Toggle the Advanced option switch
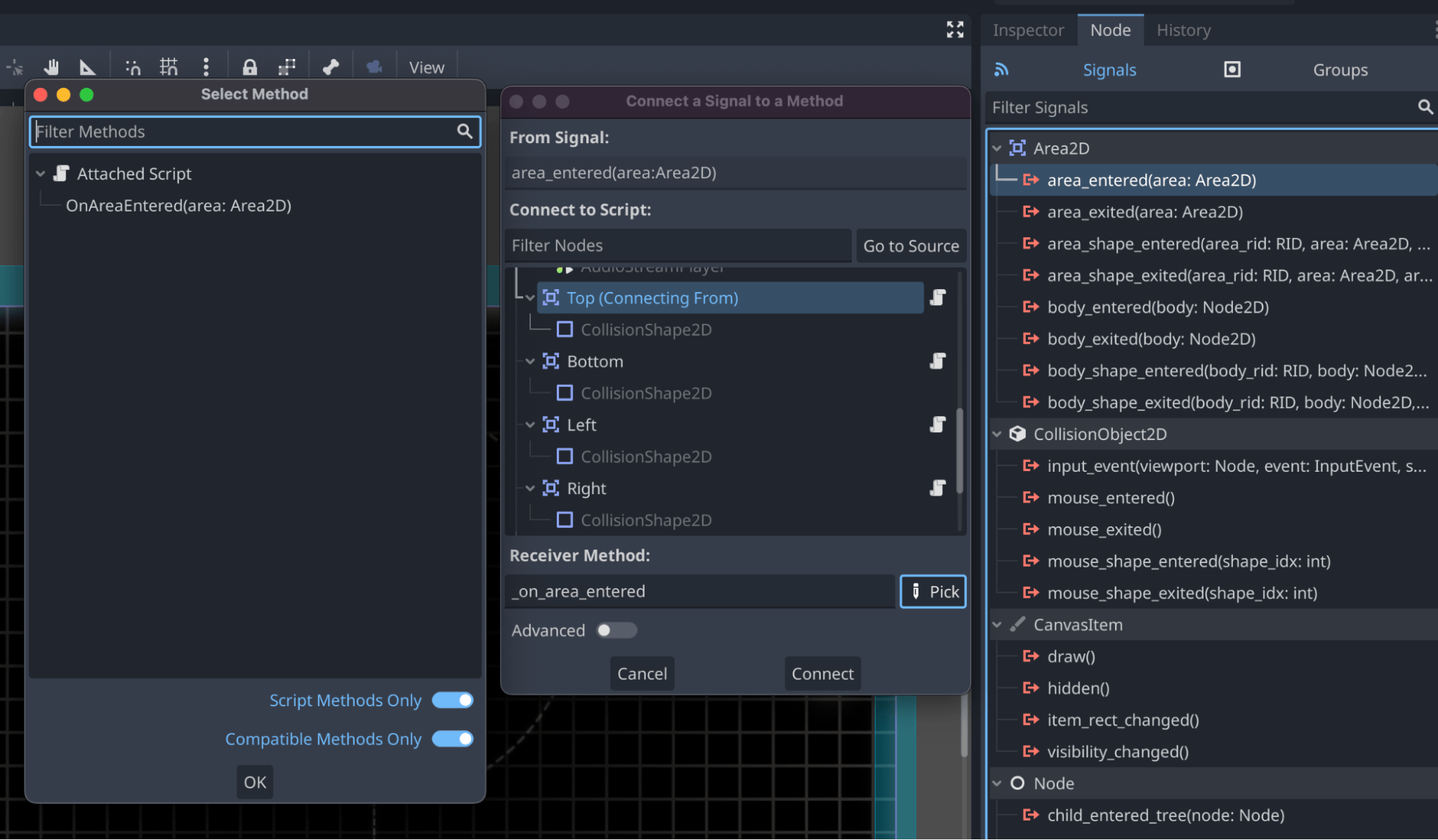The width and height of the screenshot is (1438, 840). pos(613,629)
